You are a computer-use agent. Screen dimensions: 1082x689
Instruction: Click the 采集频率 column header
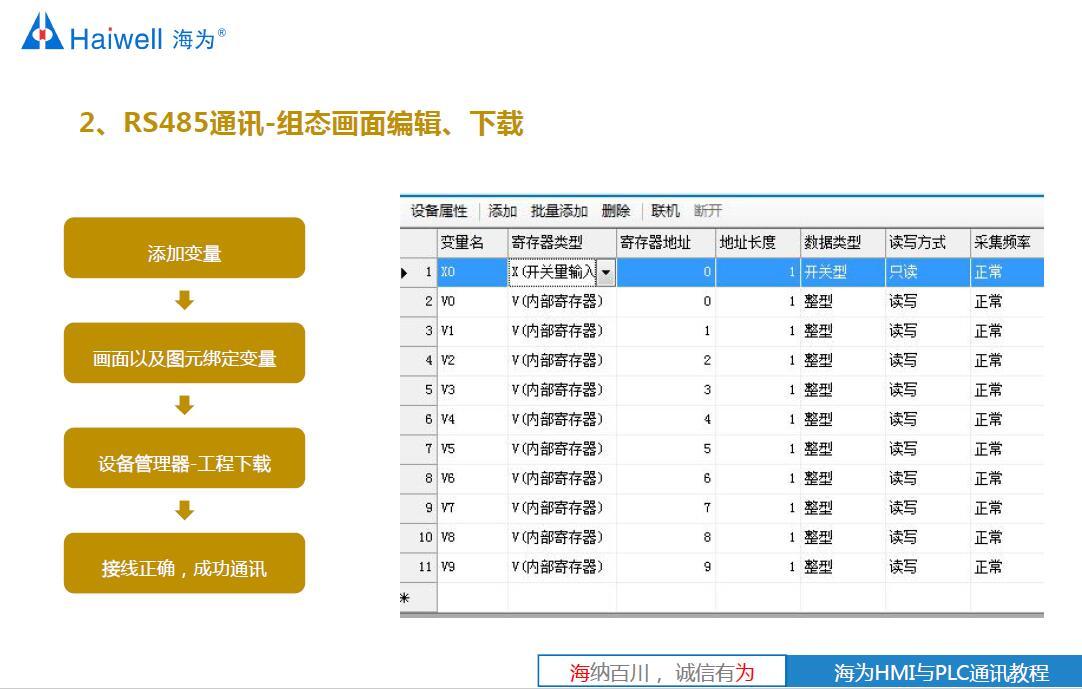pyautogui.click(x=1005, y=243)
